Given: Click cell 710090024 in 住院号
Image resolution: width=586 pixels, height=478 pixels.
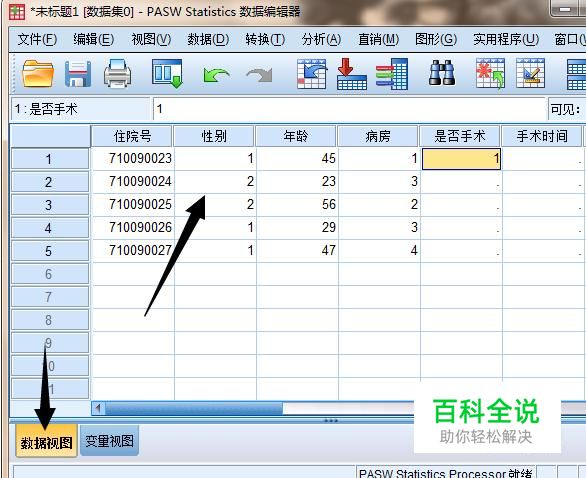Looking at the screenshot, I should 133,182.
